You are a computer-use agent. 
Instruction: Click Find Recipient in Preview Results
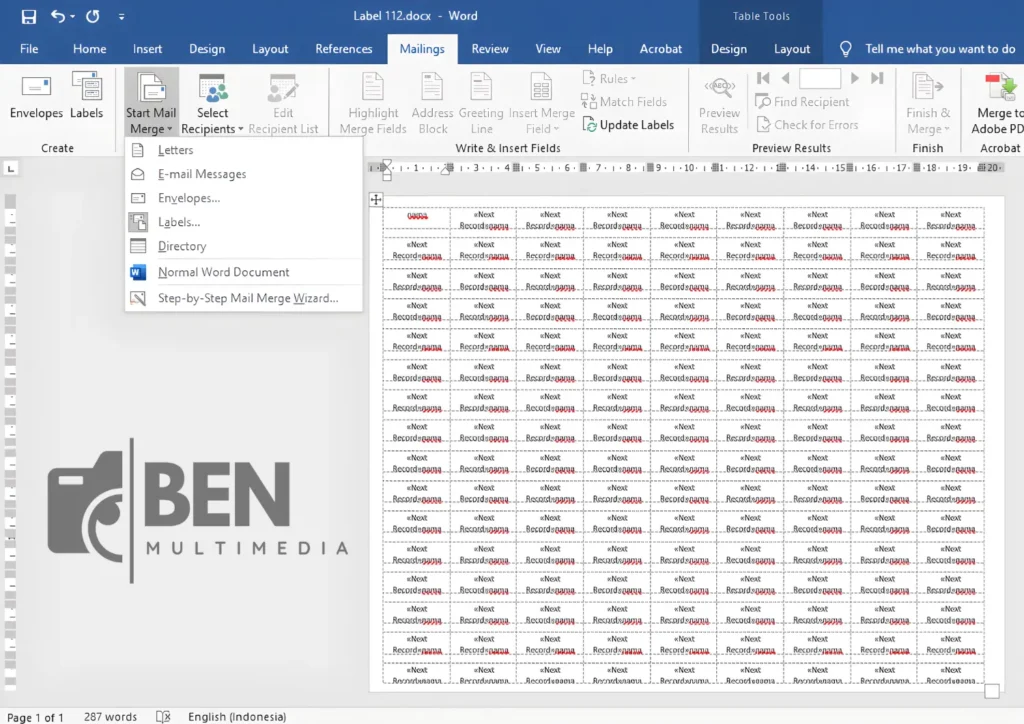803,101
